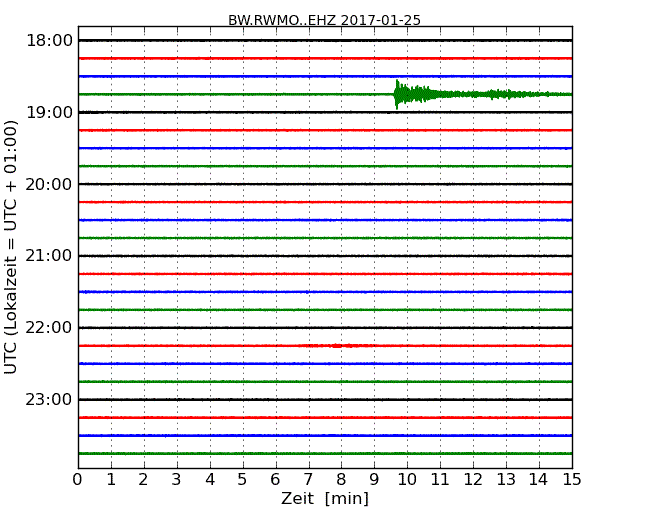This screenshot has width=650, height=520.
Task: Click the Zeit [min] axis label
Action: (x=325, y=498)
